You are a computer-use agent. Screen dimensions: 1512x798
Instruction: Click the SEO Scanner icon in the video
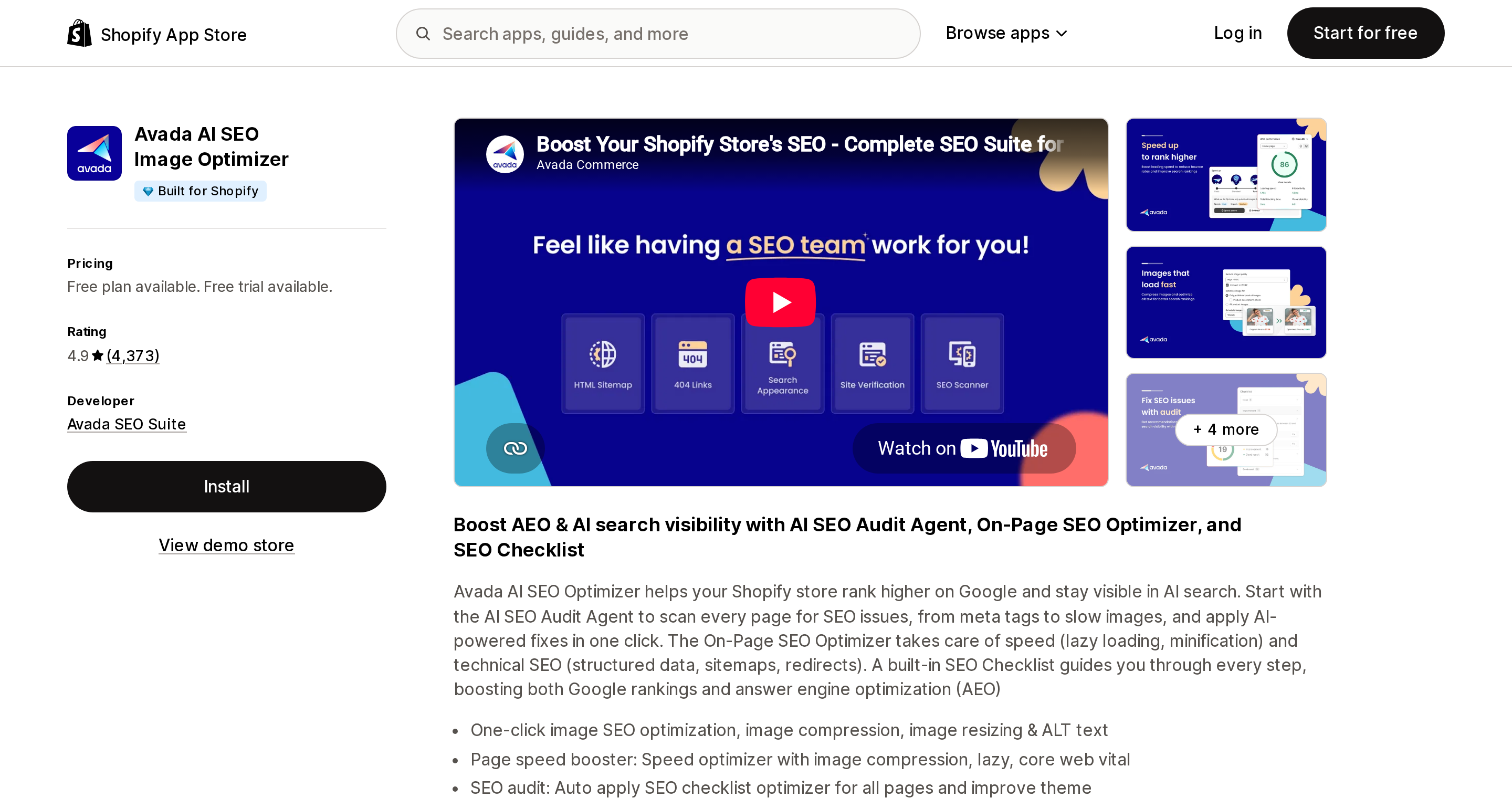click(962, 354)
